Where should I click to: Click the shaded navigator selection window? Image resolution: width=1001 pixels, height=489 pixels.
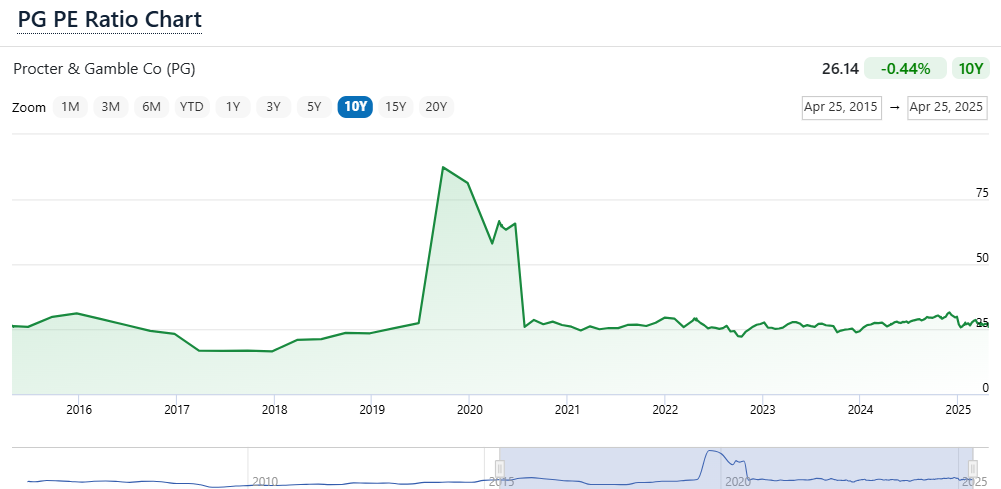coord(736,468)
